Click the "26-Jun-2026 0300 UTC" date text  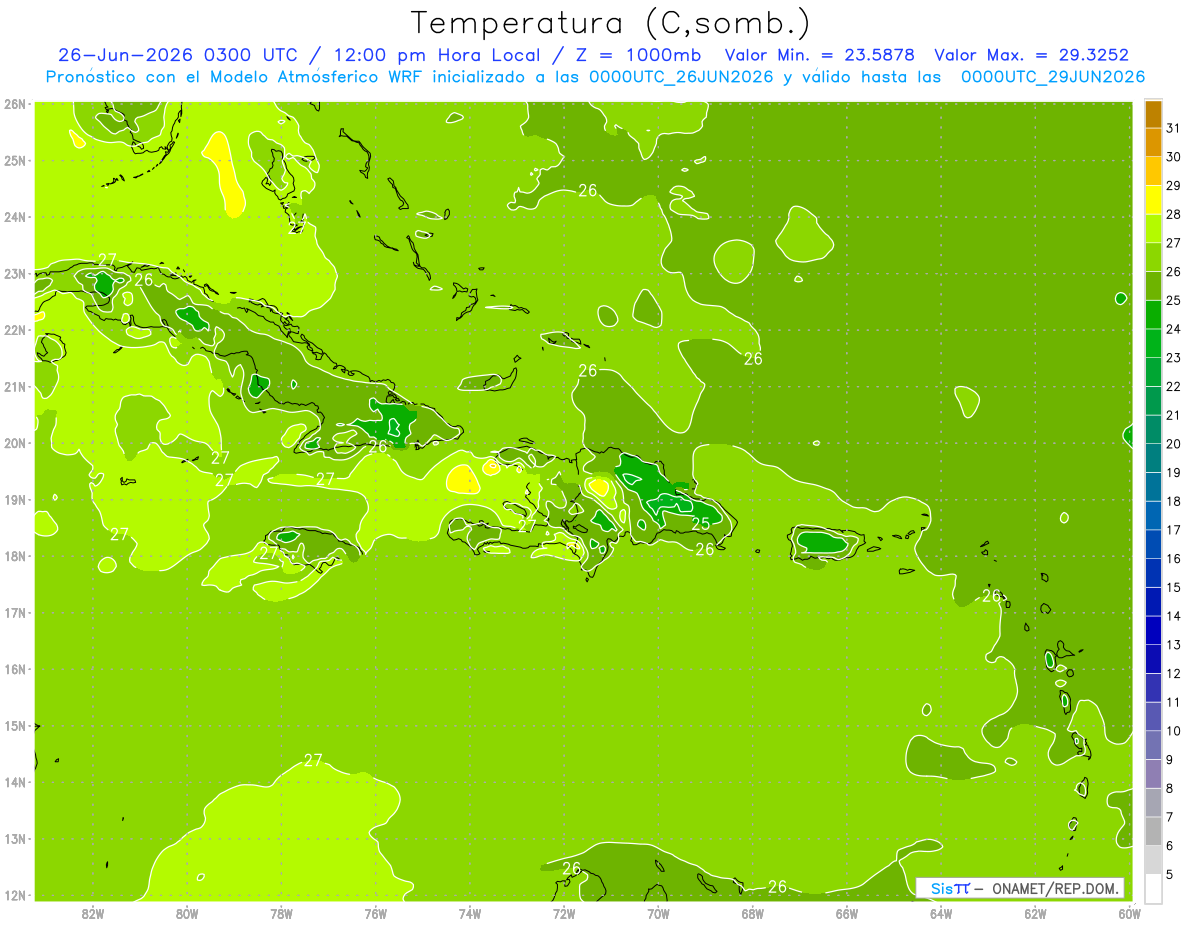coord(176,55)
